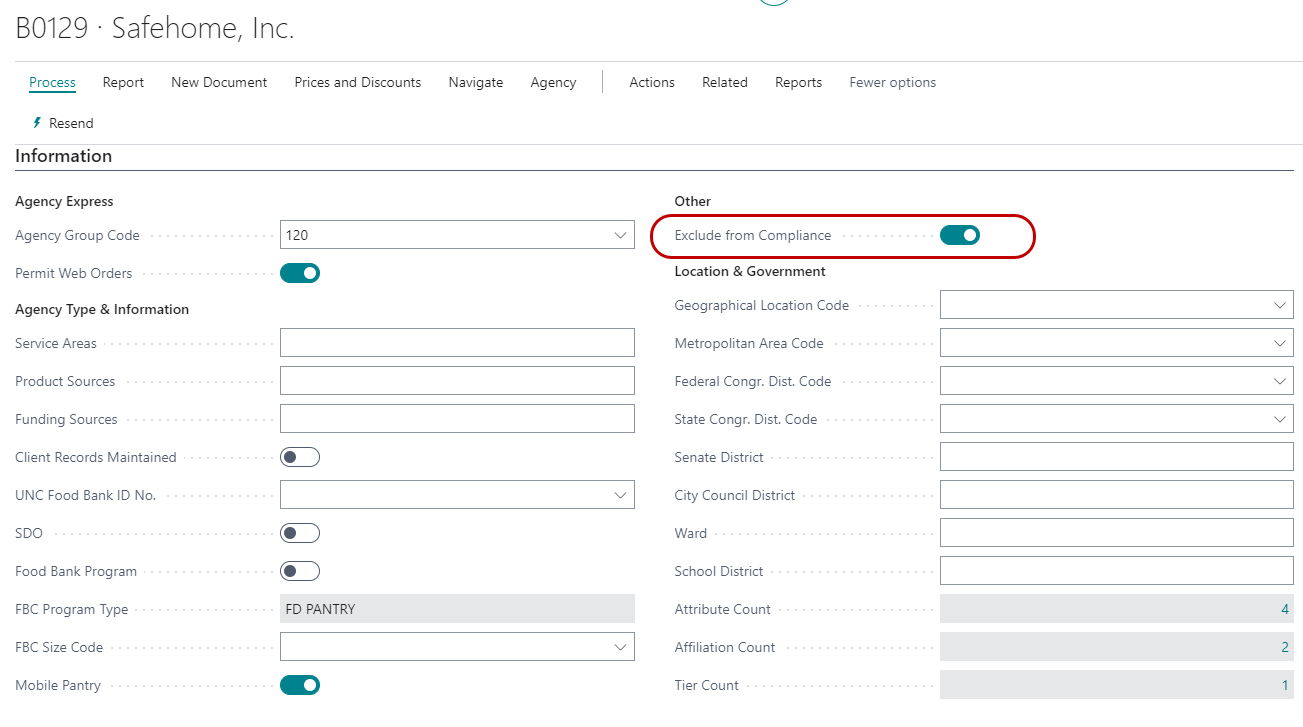Select Prices and Discounts menu
Screen dimensions: 1303x727
[357, 82]
